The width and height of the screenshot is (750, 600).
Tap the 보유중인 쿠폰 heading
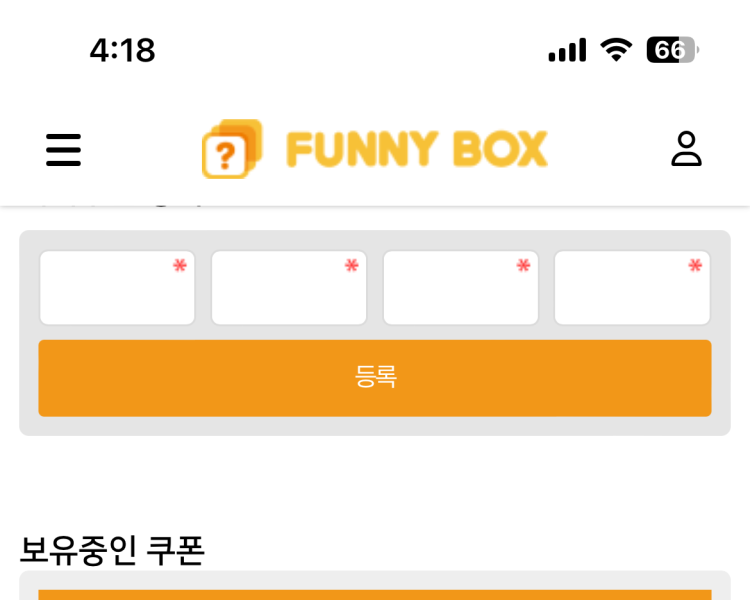tap(112, 550)
